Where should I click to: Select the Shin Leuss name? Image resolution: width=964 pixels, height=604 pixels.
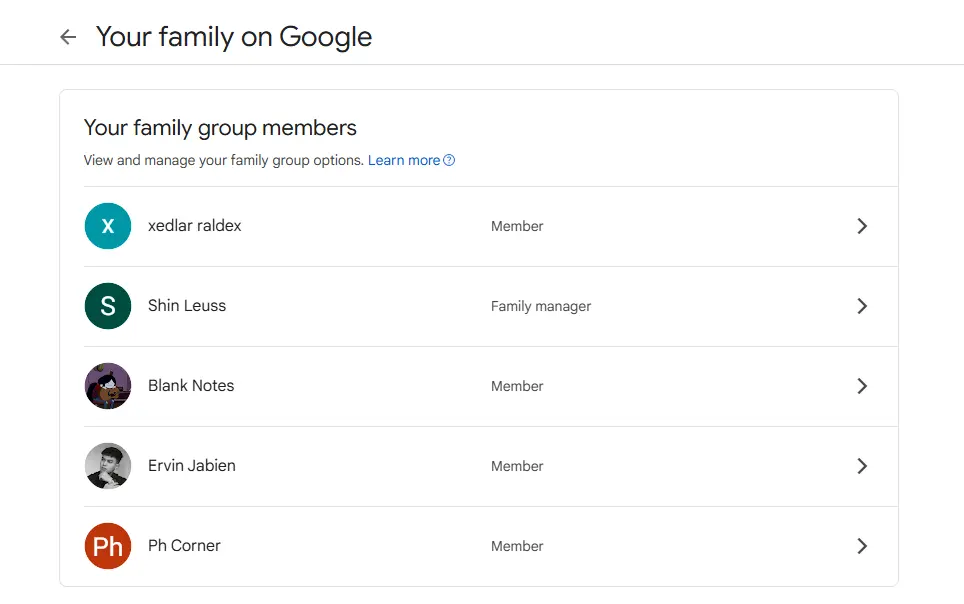[x=187, y=306]
